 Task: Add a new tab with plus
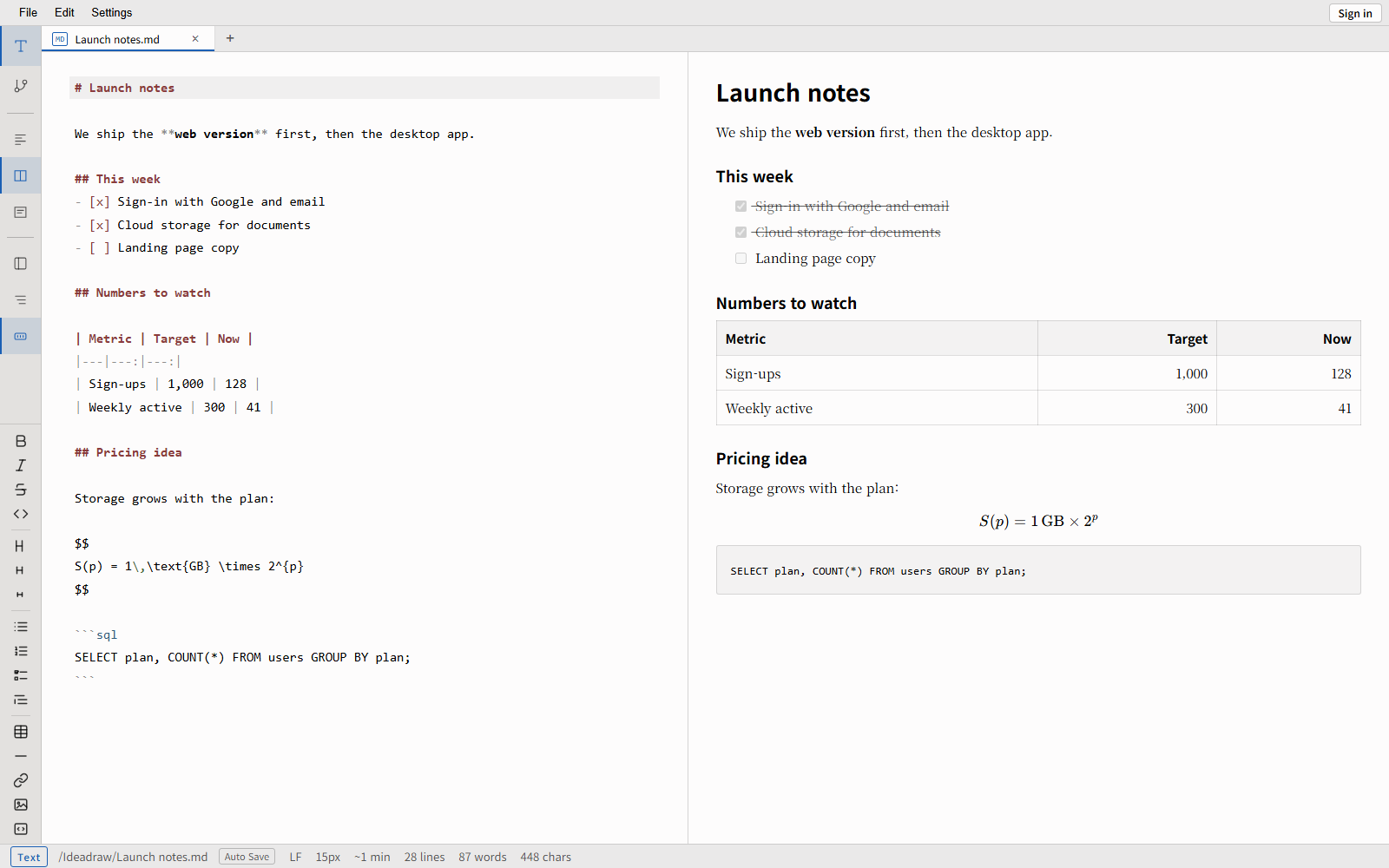(230, 38)
